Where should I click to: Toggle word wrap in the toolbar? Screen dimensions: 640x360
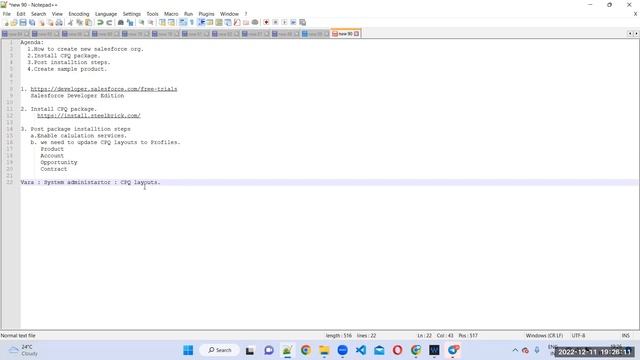pos(183,22)
